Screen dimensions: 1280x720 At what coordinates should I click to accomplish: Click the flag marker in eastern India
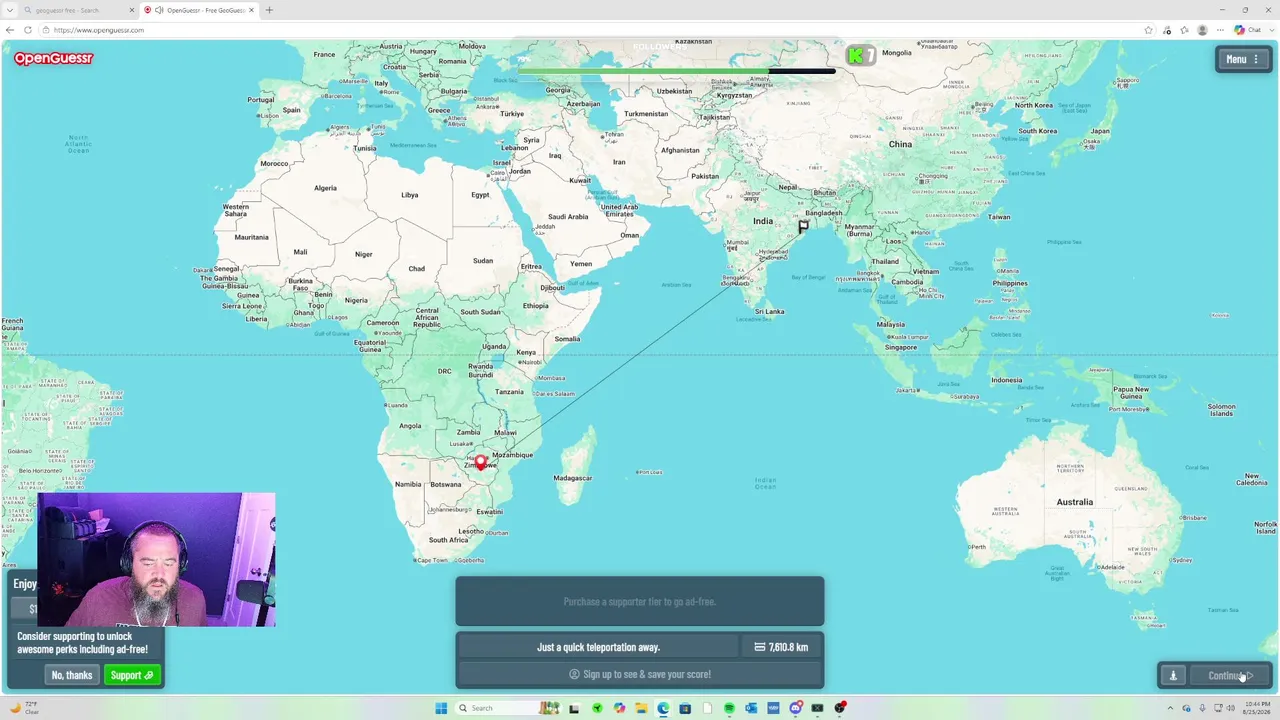(x=803, y=226)
